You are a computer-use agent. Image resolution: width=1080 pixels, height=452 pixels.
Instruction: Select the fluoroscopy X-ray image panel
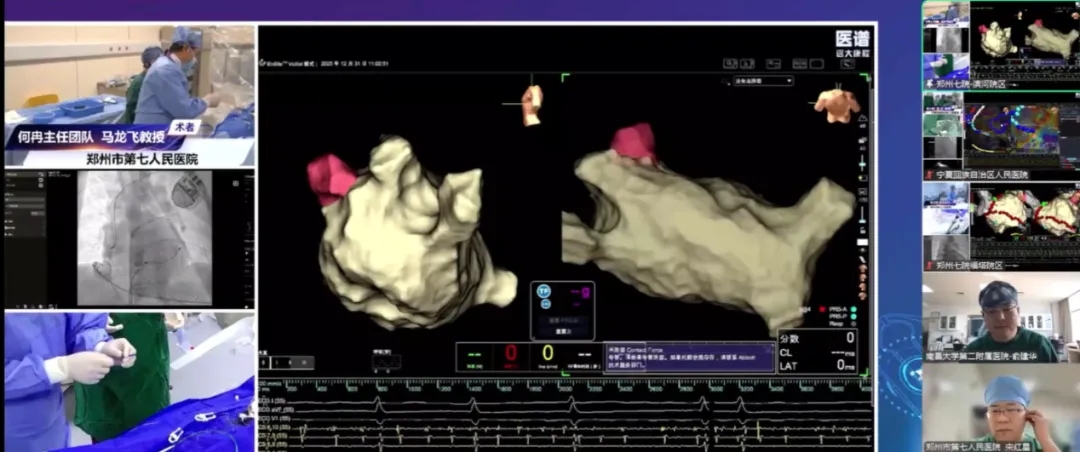click(145, 238)
